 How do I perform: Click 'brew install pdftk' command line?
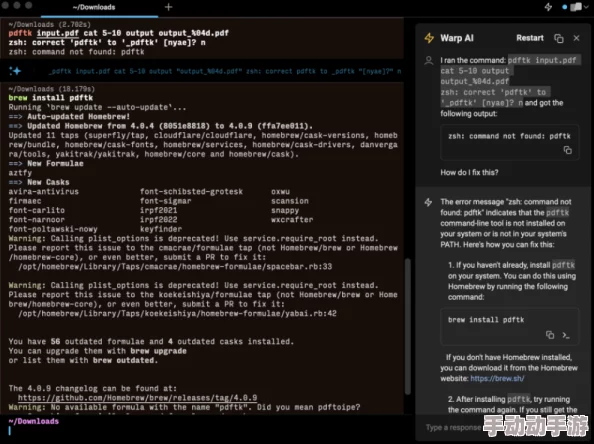click(51, 98)
